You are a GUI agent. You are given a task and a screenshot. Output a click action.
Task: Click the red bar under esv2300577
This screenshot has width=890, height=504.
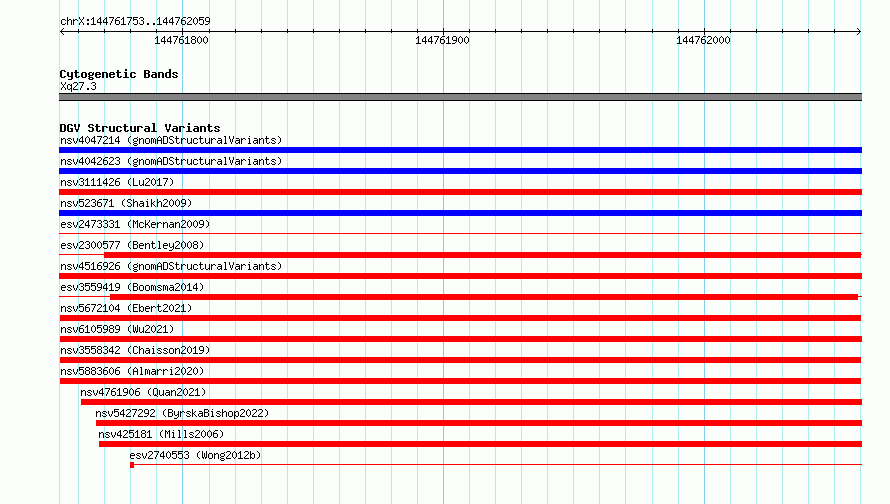(x=482, y=255)
